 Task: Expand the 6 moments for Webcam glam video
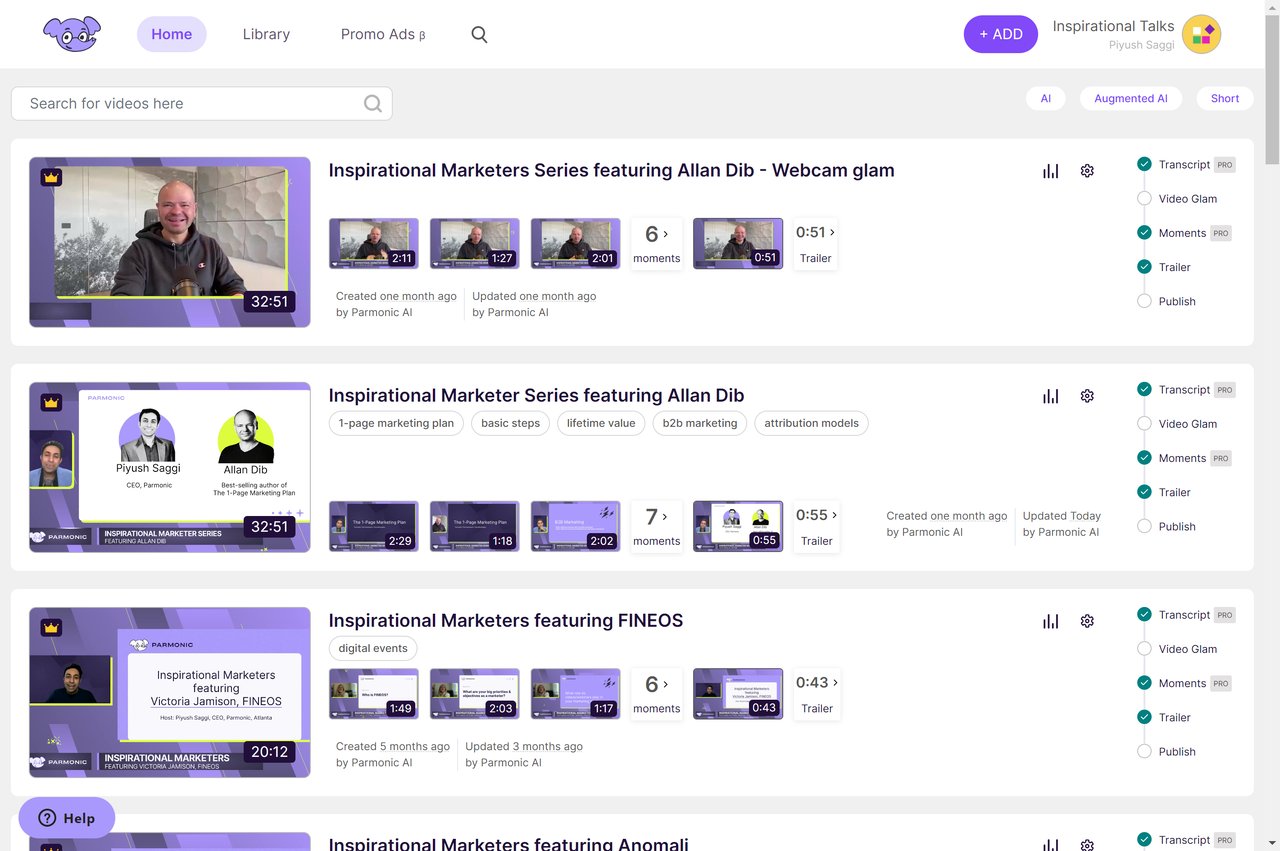[x=656, y=243]
